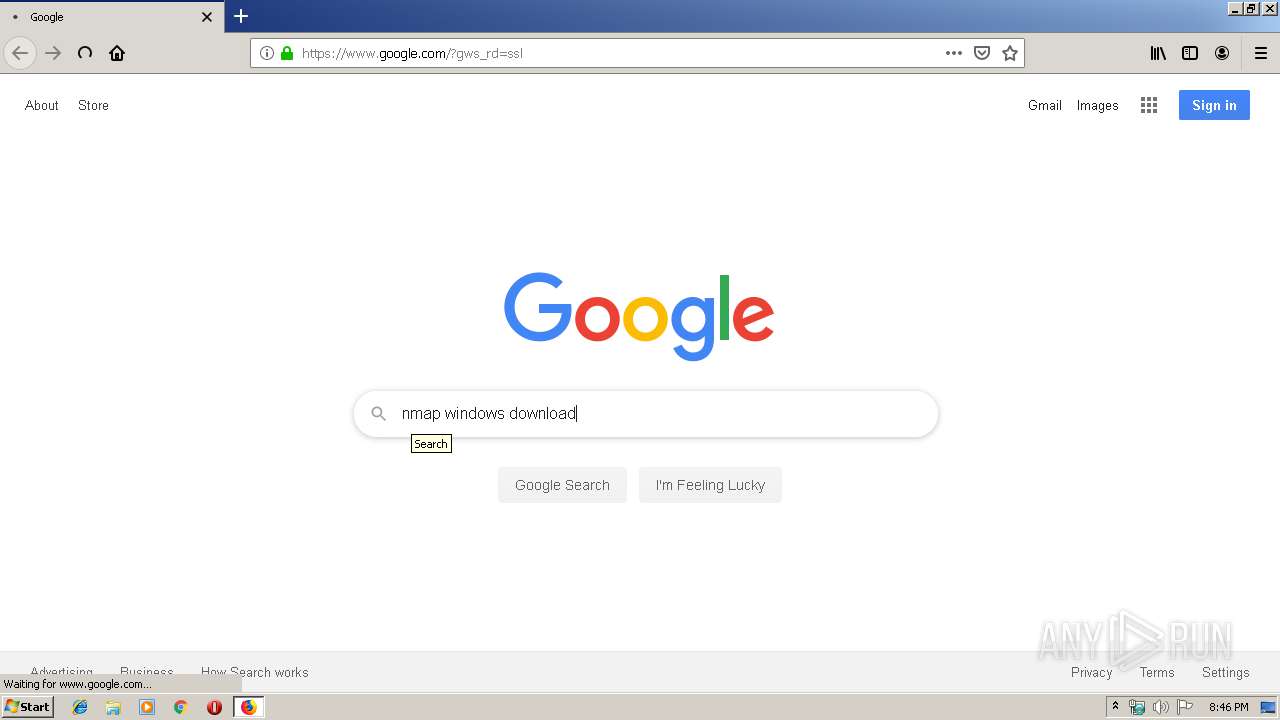Open How Search works link
The image size is (1280, 720).
point(254,672)
